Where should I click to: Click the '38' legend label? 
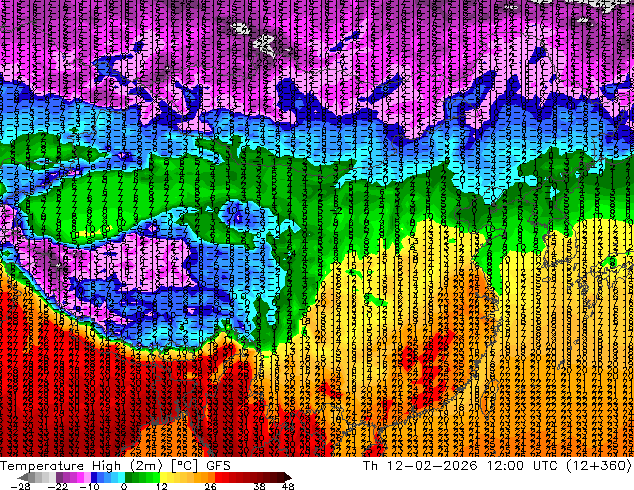260,486
